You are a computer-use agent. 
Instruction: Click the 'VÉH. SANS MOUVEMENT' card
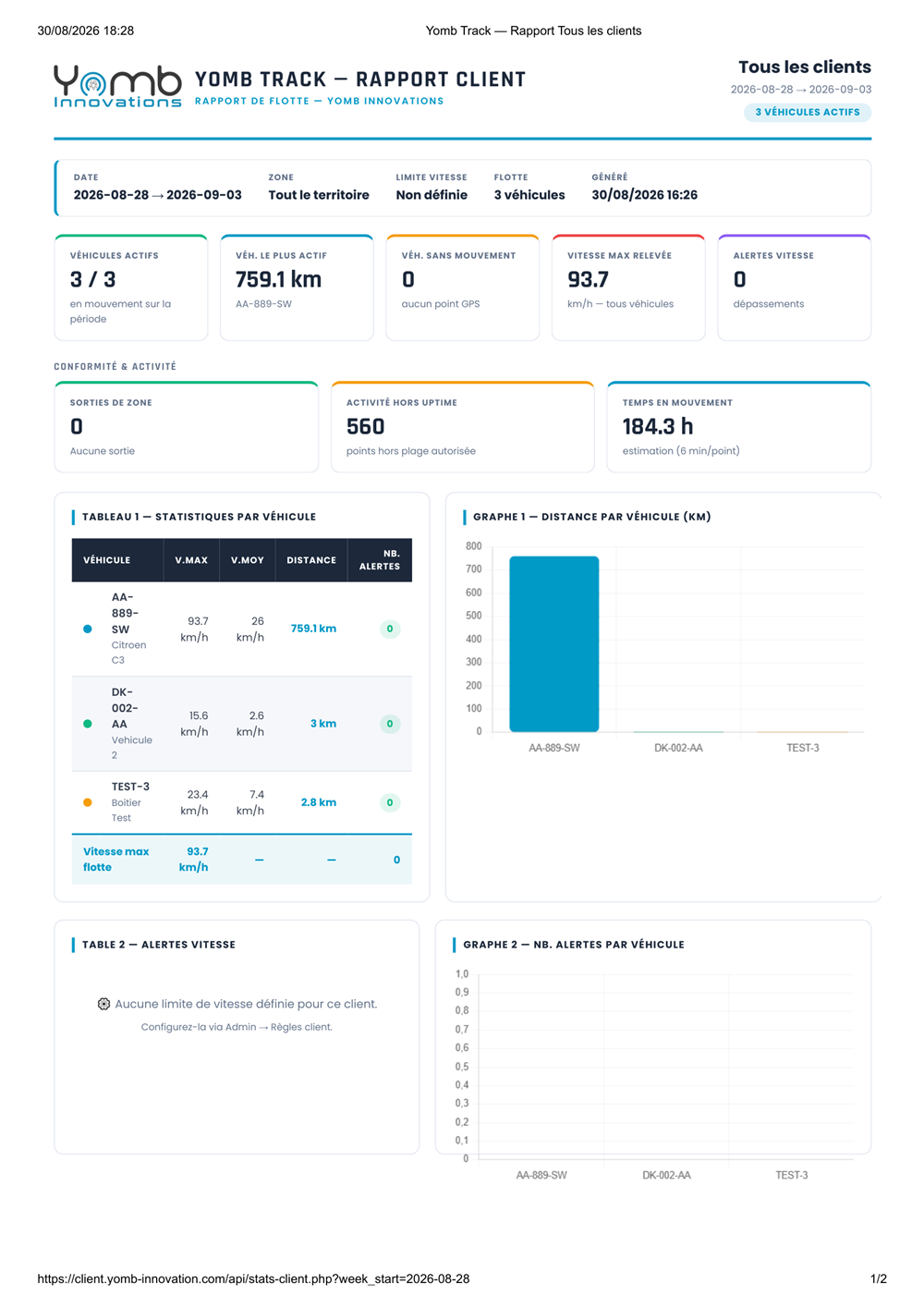[x=462, y=287]
